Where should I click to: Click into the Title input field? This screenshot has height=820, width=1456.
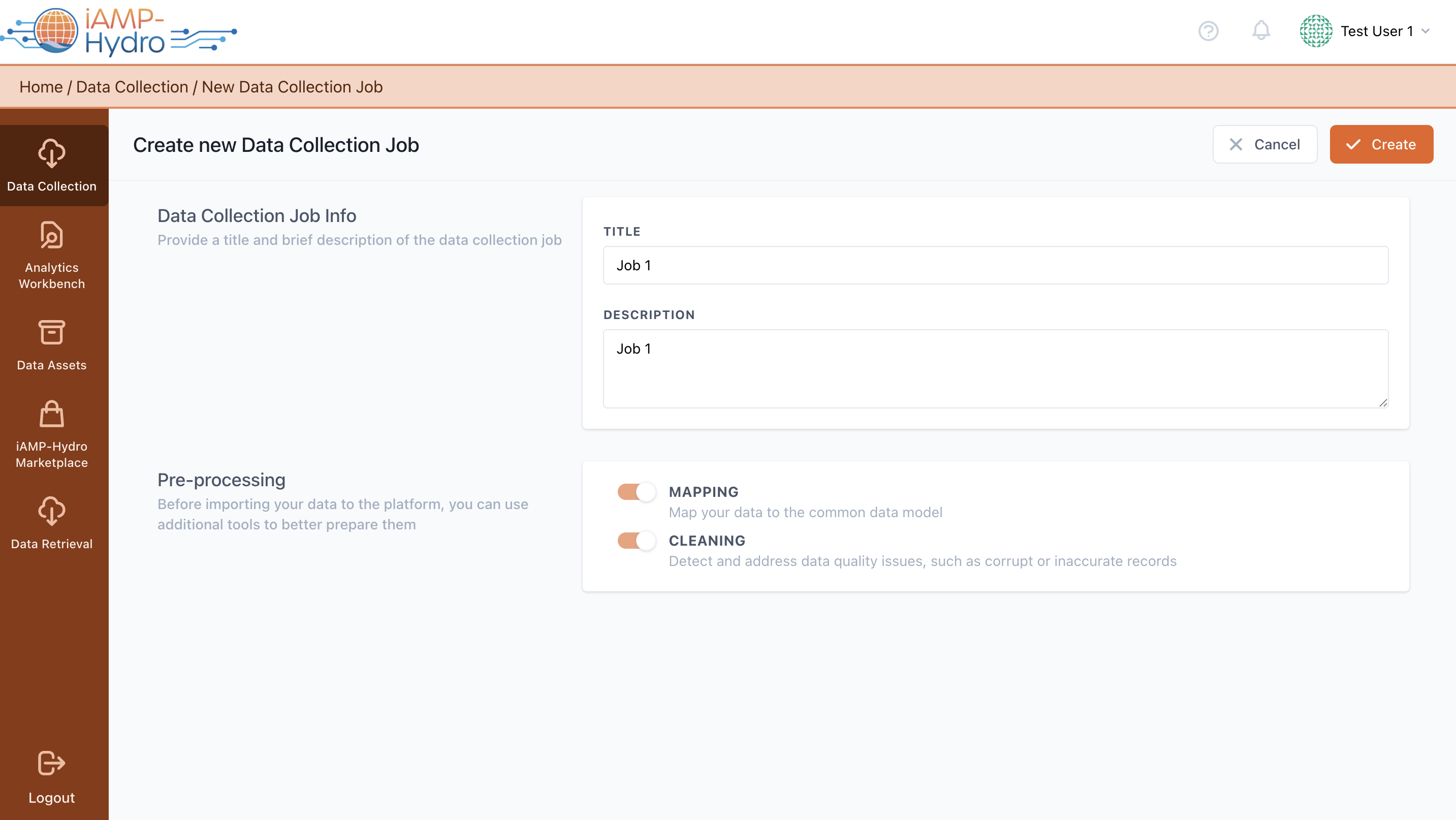[995, 265]
